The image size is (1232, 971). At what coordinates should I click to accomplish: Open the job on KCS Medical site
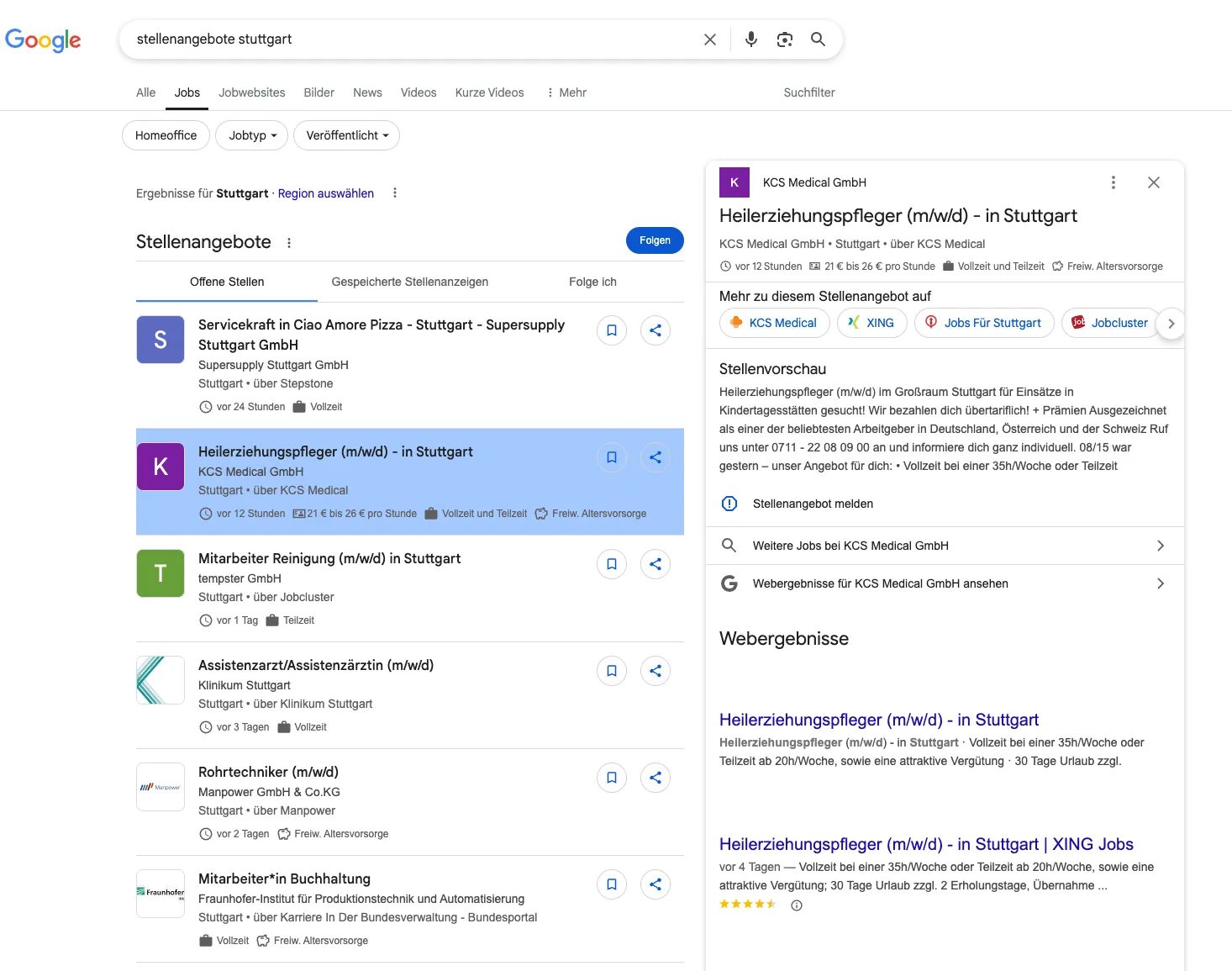[x=775, y=323]
